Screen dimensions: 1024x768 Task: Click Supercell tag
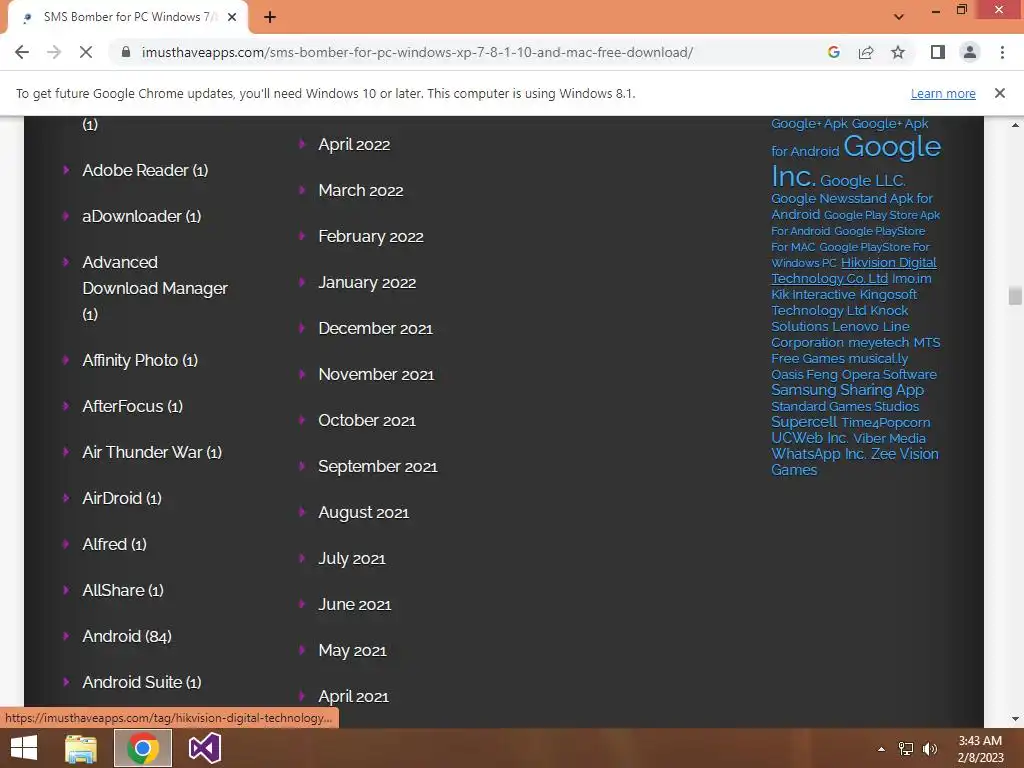click(x=804, y=422)
